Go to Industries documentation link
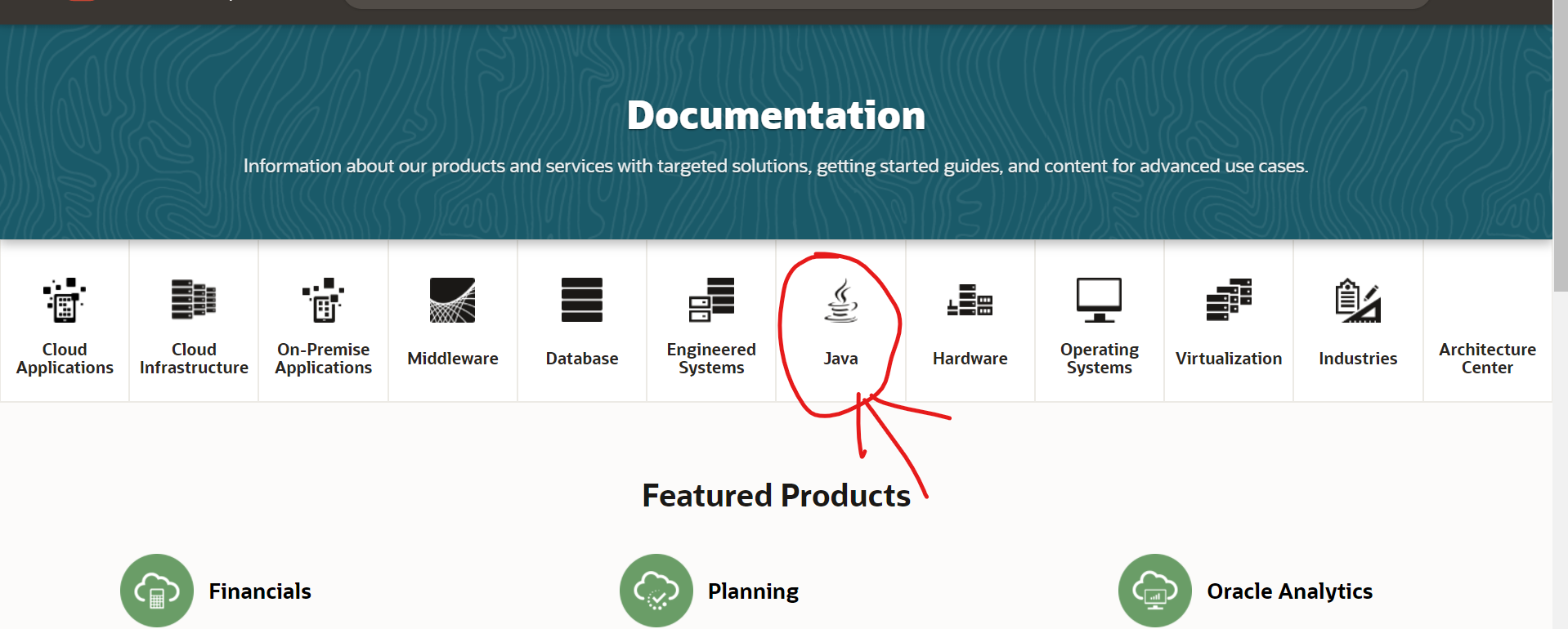Viewport: 1568px width, 629px height. pyautogui.click(x=1358, y=359)
